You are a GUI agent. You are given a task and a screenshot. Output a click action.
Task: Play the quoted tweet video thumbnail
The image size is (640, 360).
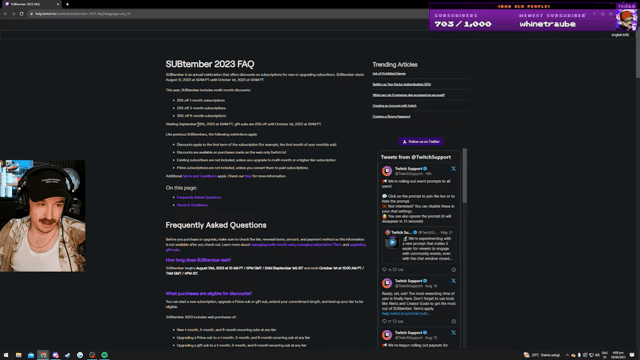[x=392, y=242]
